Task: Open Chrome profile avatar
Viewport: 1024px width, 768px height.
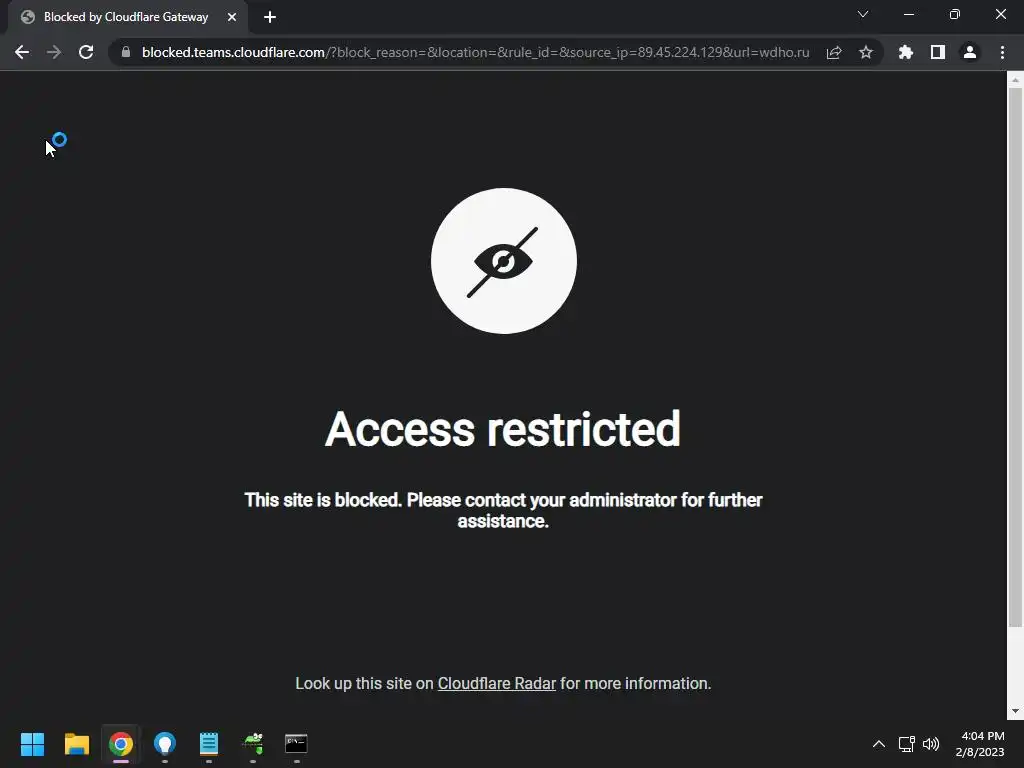Action: [970, 52]
